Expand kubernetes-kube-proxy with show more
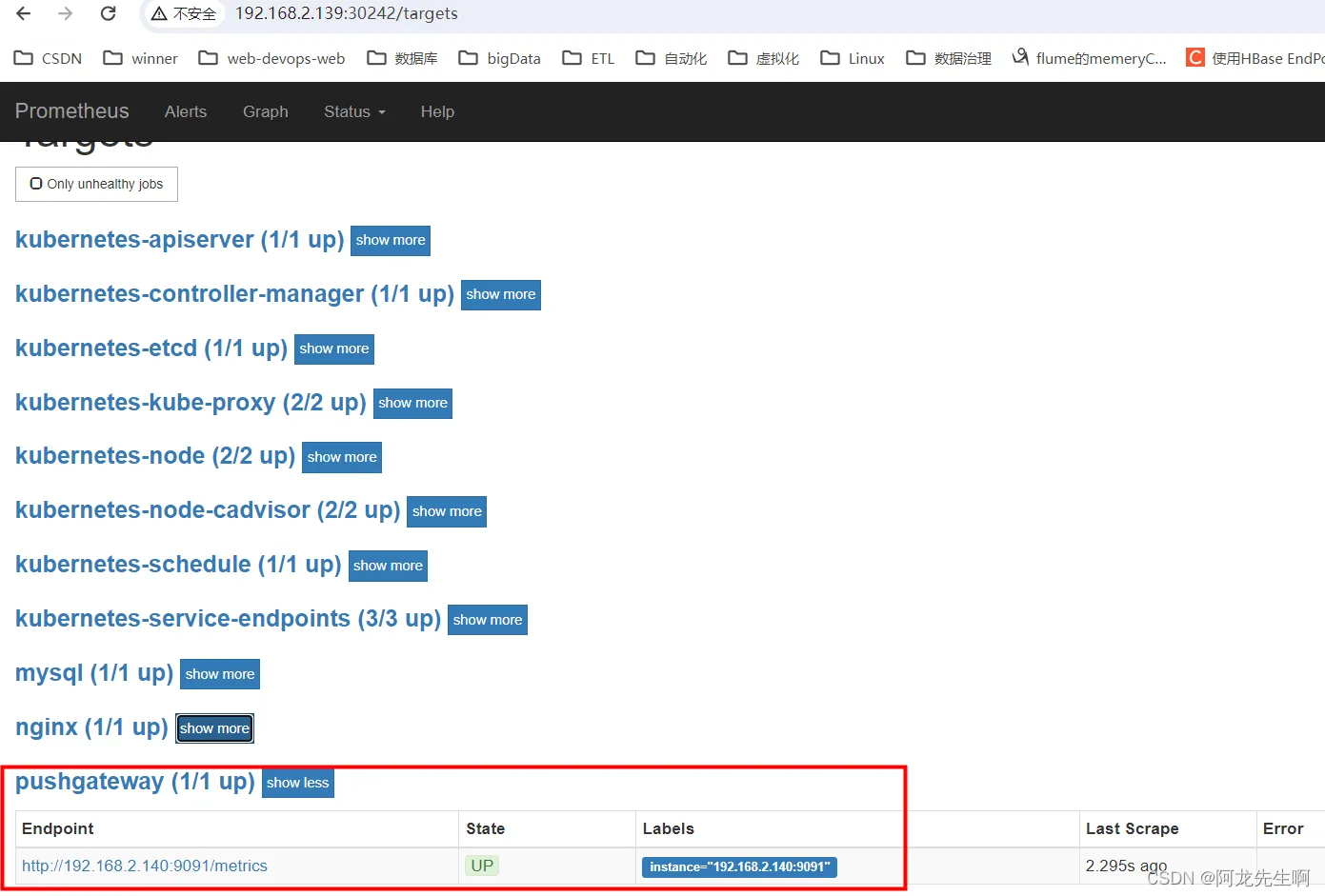This screenshot has height=896, width=1325. coord(412,404)
